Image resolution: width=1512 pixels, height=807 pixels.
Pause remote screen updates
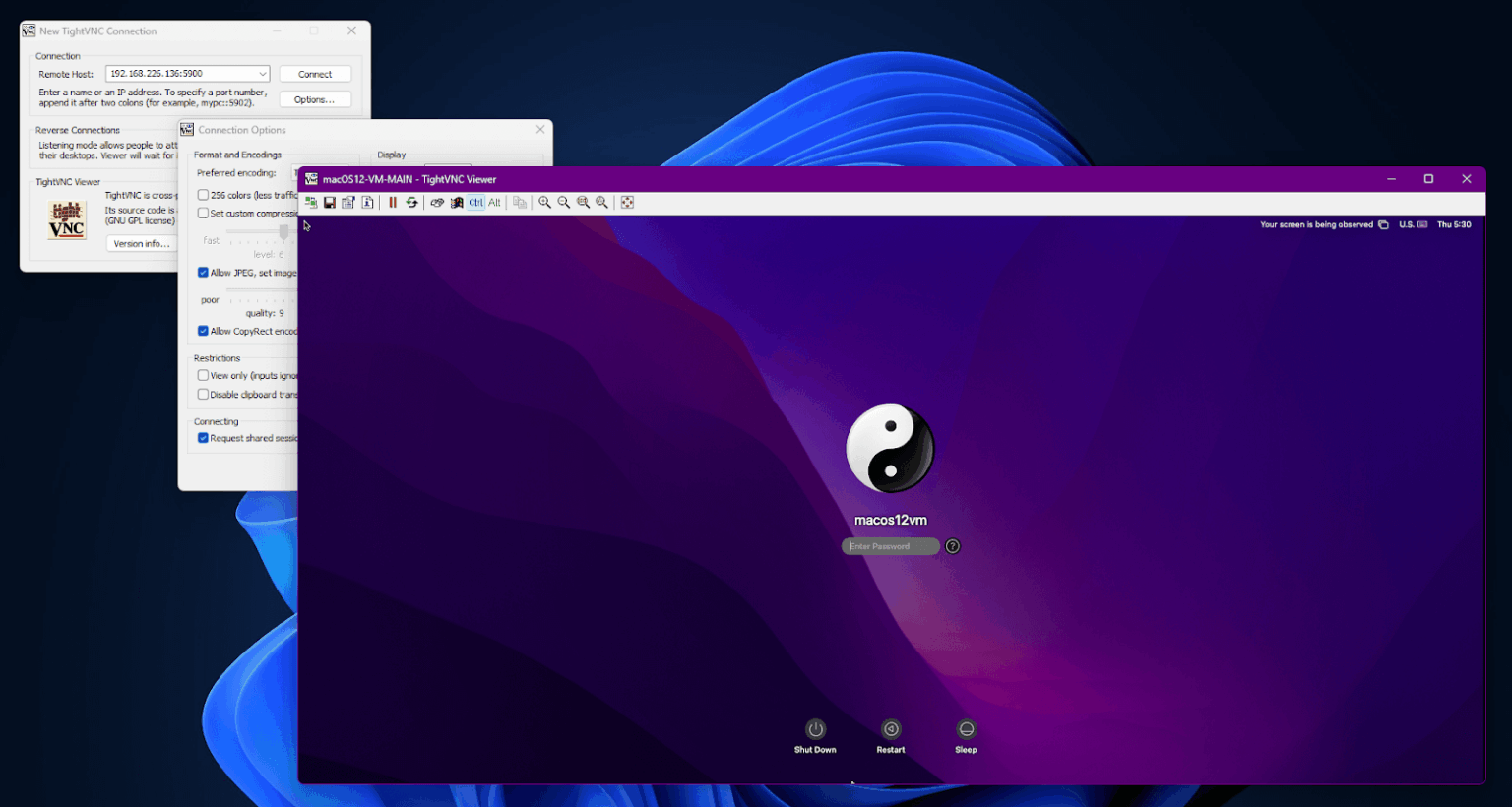[x=393, y=202]
